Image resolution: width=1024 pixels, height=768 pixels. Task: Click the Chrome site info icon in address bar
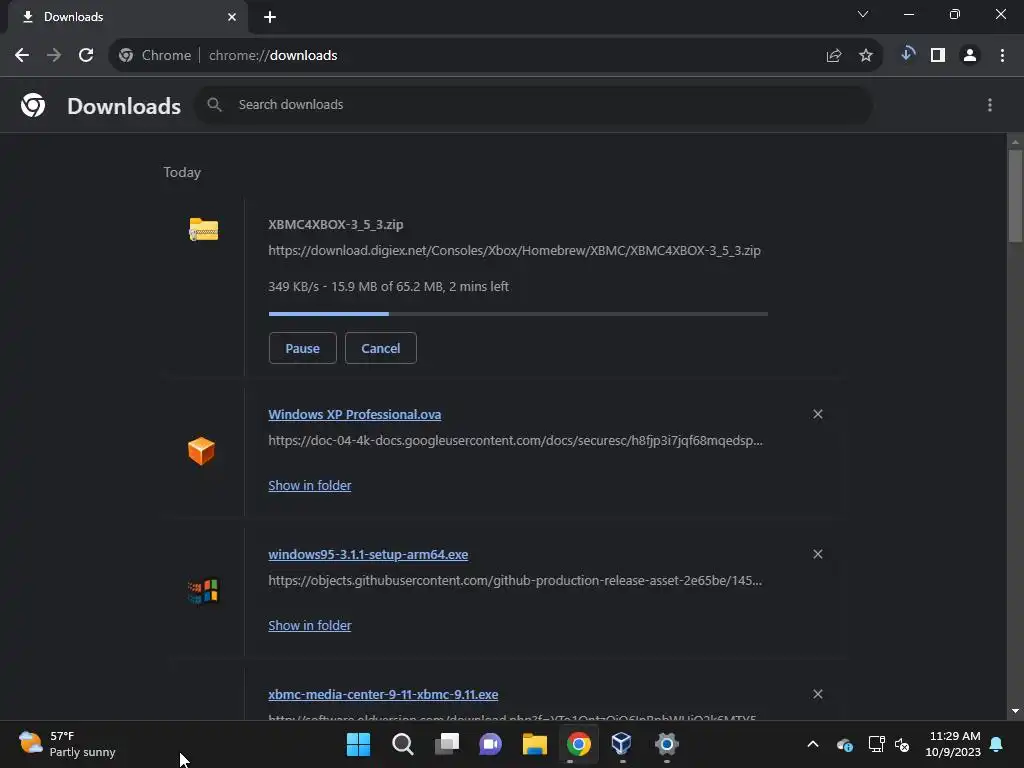[x=126, y=56]
